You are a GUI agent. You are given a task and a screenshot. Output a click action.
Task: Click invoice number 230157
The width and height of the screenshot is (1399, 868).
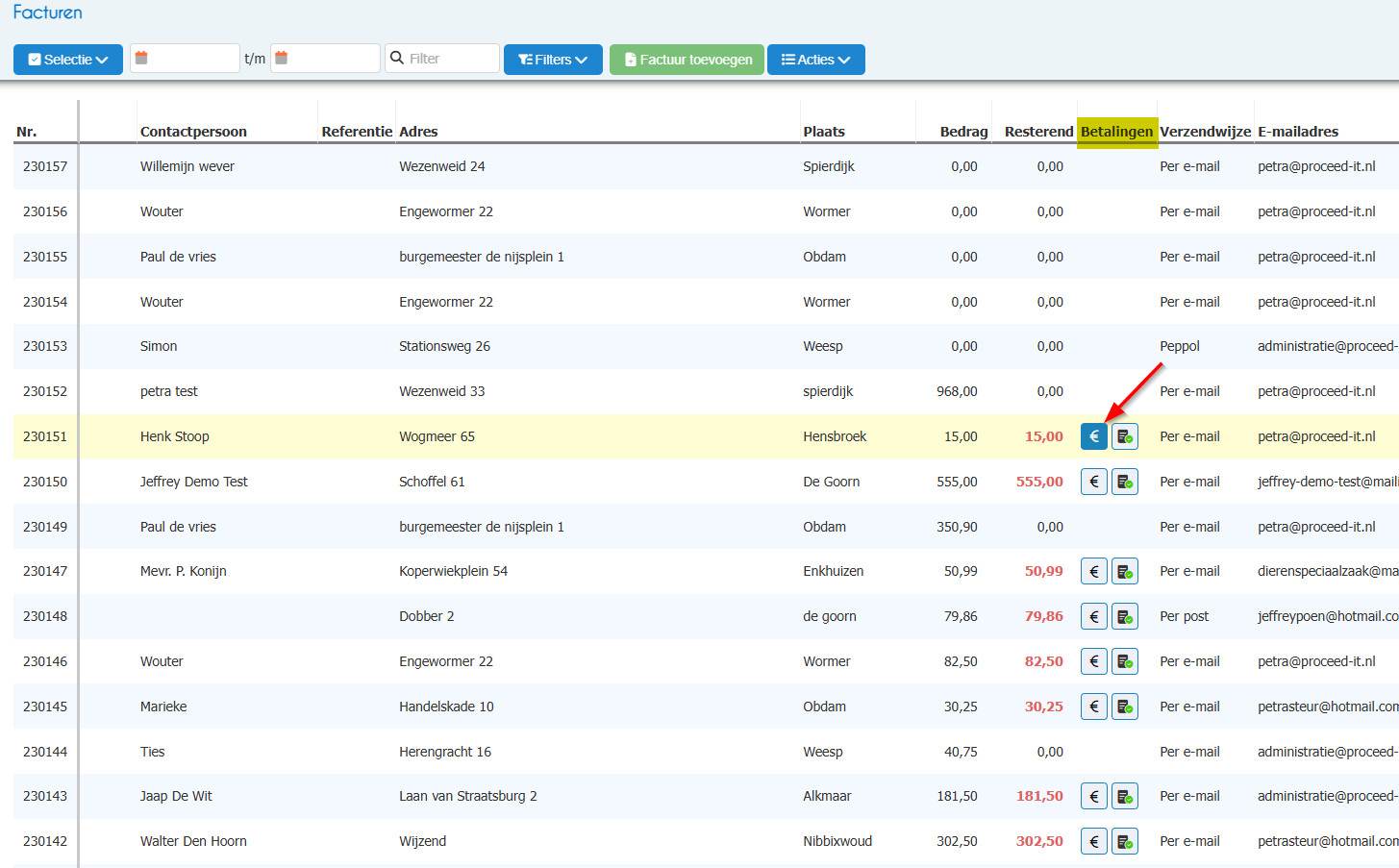(x=45, y=166)
